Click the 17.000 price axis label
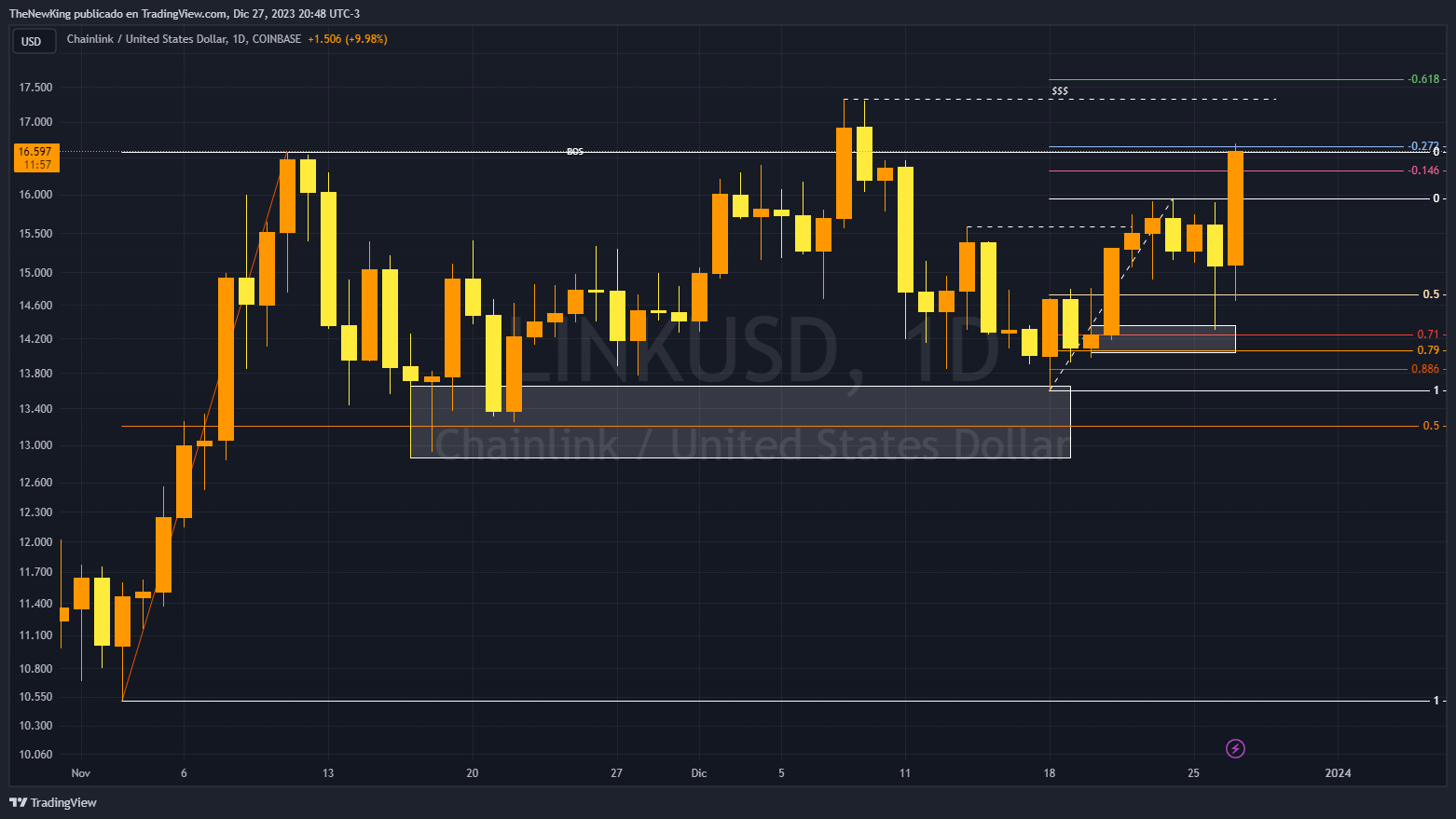This screenshot has width=1456, height=819. 35,122
